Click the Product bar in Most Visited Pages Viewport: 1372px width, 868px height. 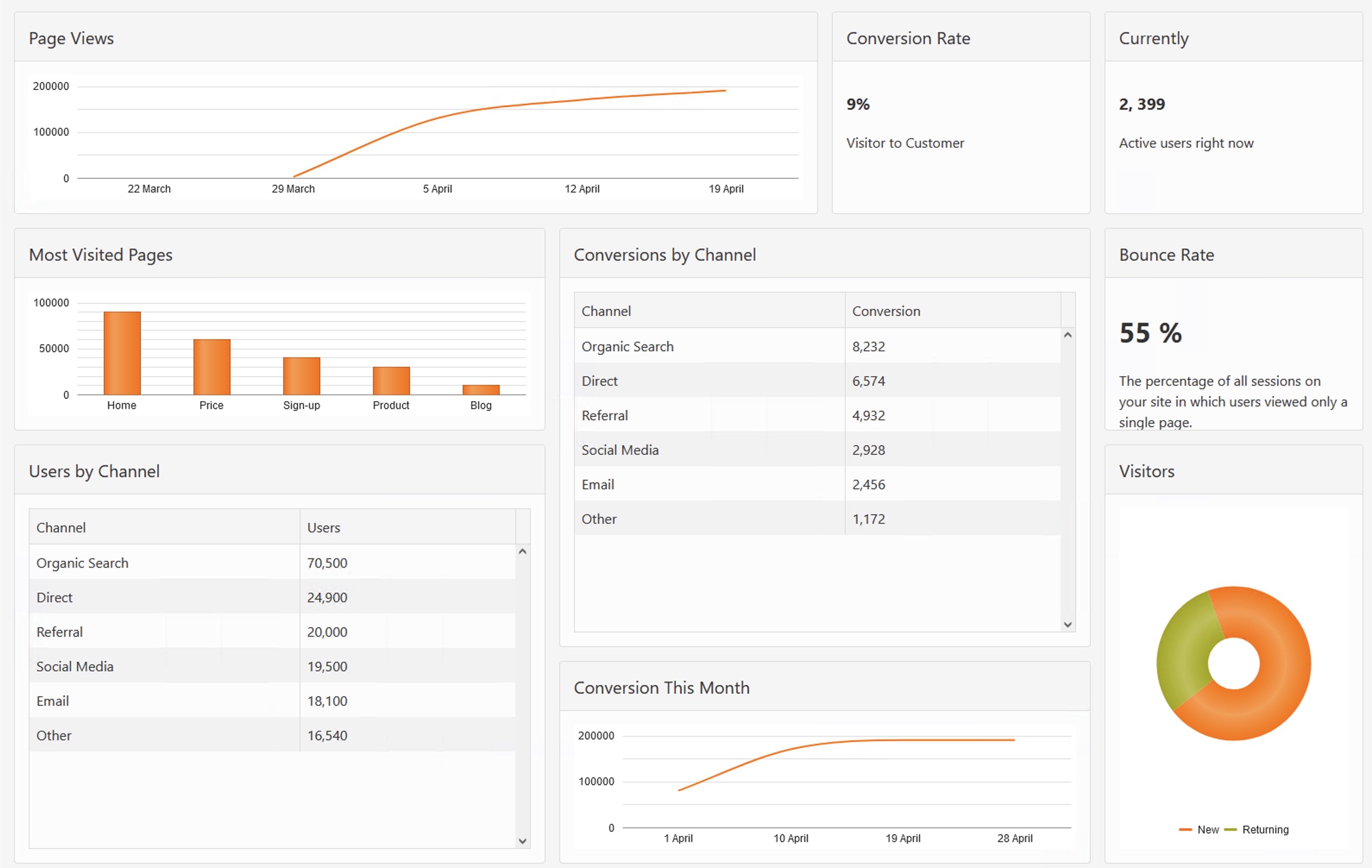pyautogui.click(x=391, y=381)
